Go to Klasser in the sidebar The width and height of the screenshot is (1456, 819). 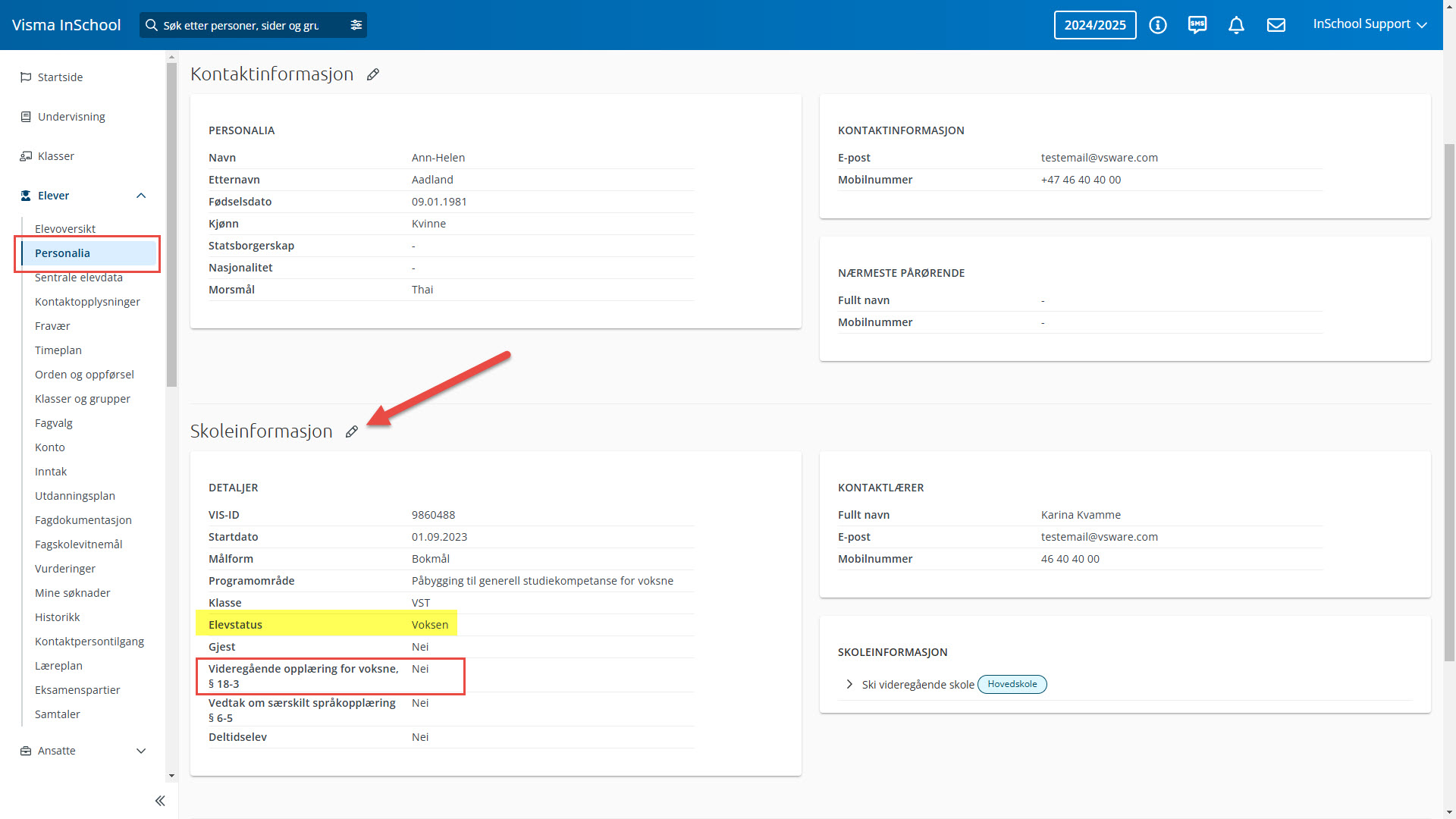(56, 156)
